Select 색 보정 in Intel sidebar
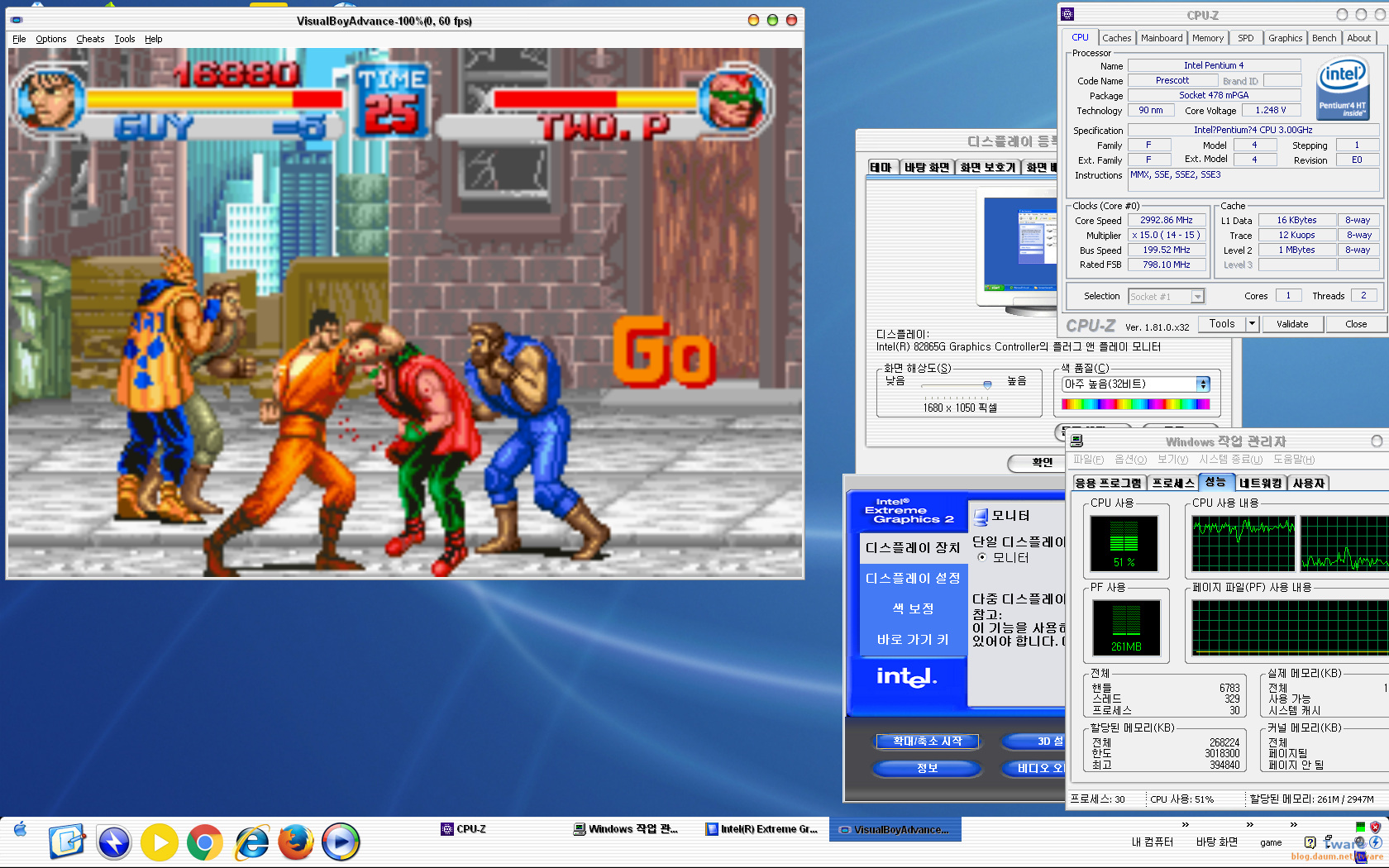The height and width of the screenshot is (868, 1389). (913, 608)
